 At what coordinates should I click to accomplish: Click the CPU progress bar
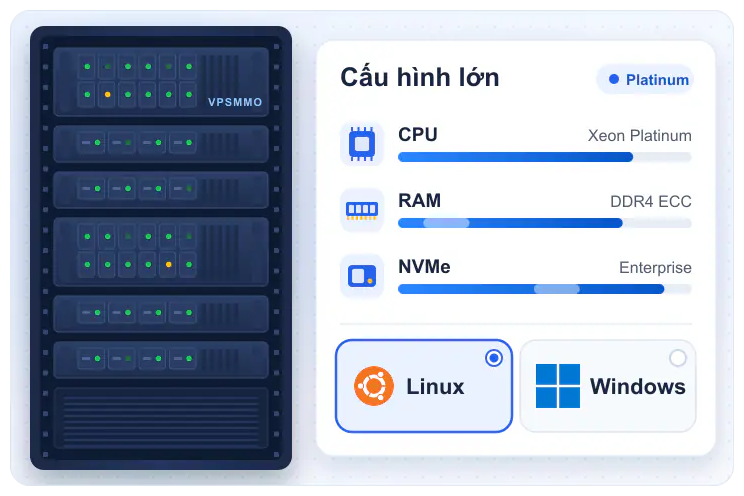point(545,157)
